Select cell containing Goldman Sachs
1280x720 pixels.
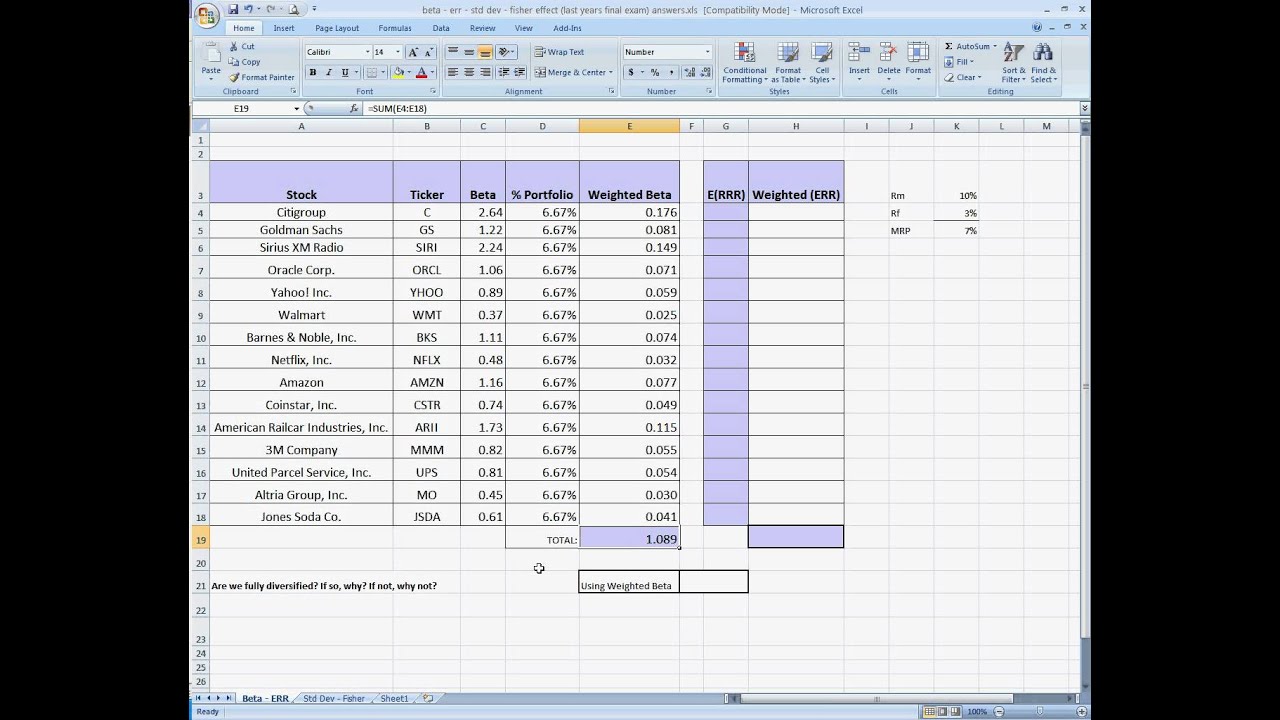pyautogui.click(x=301, y=230)
